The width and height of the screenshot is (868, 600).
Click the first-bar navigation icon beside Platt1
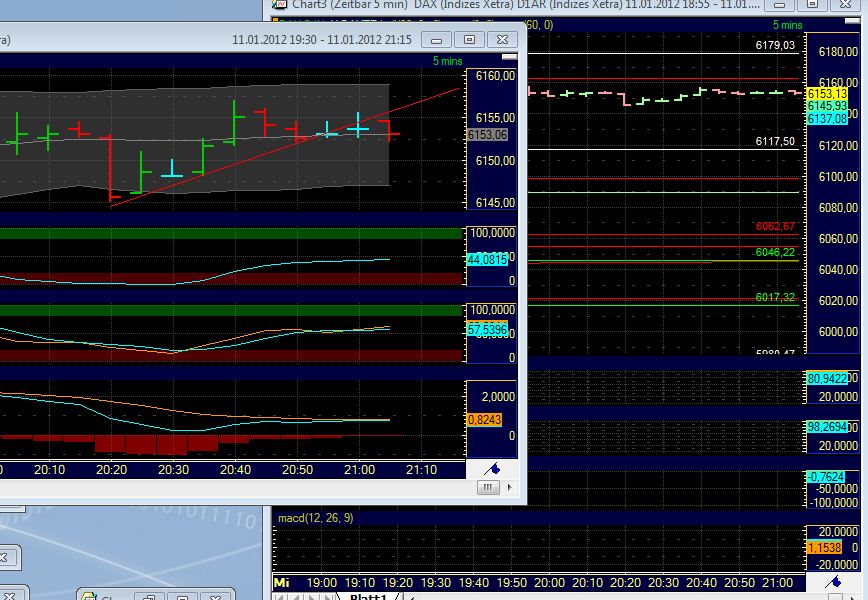277,594
